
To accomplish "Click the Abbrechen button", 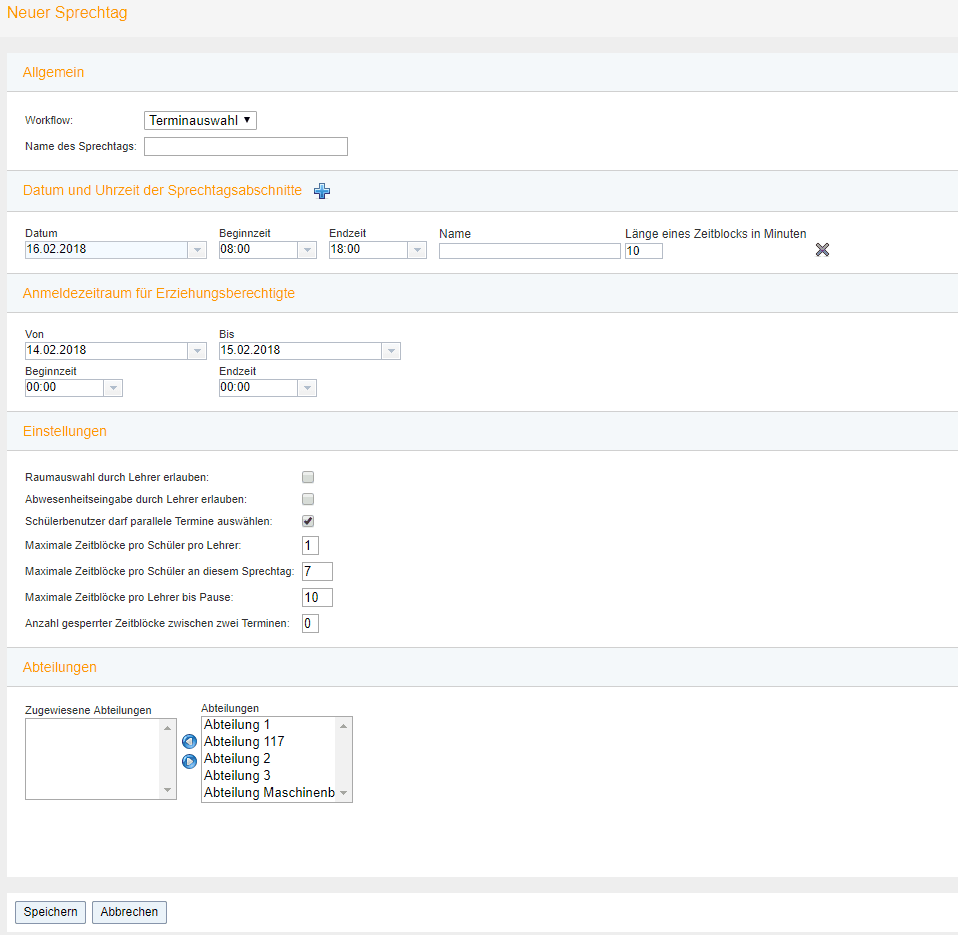I will (129, 912).
